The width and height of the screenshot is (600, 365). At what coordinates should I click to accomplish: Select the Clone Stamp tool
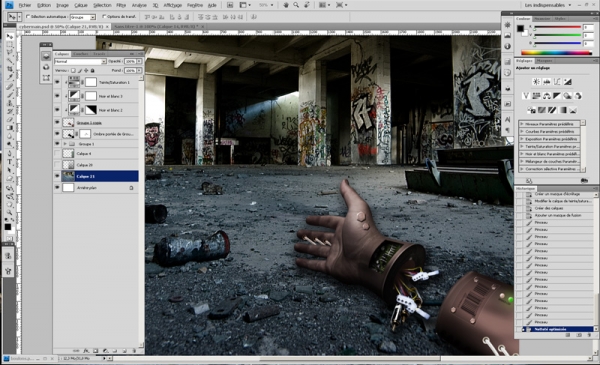tap(10, 103)
